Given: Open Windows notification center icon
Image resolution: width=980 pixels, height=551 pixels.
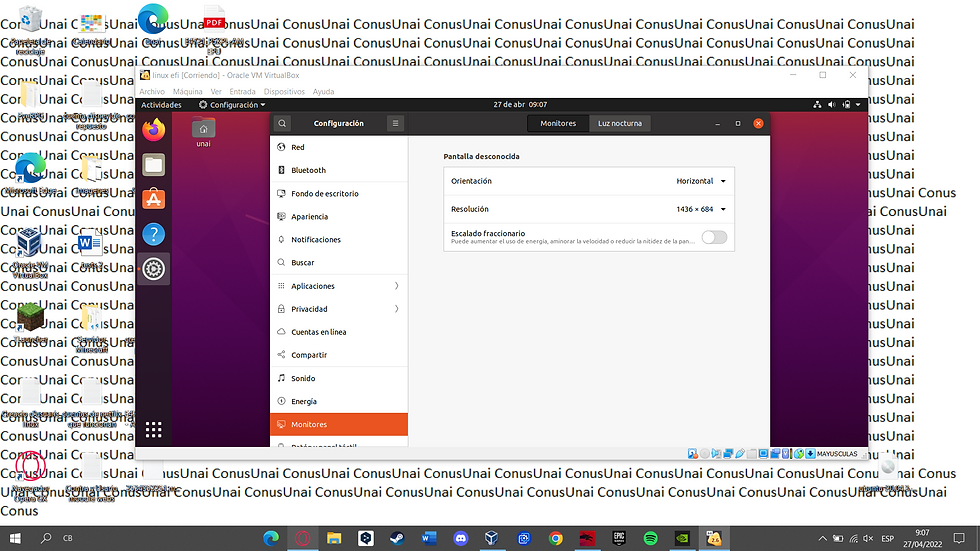Looking at the screenshot, I should [x=959, y=538].
